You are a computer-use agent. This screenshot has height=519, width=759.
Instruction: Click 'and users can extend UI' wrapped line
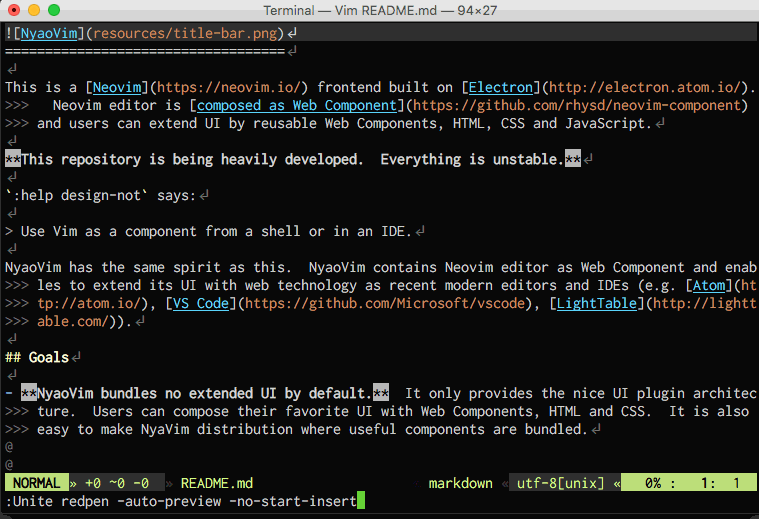344,123
